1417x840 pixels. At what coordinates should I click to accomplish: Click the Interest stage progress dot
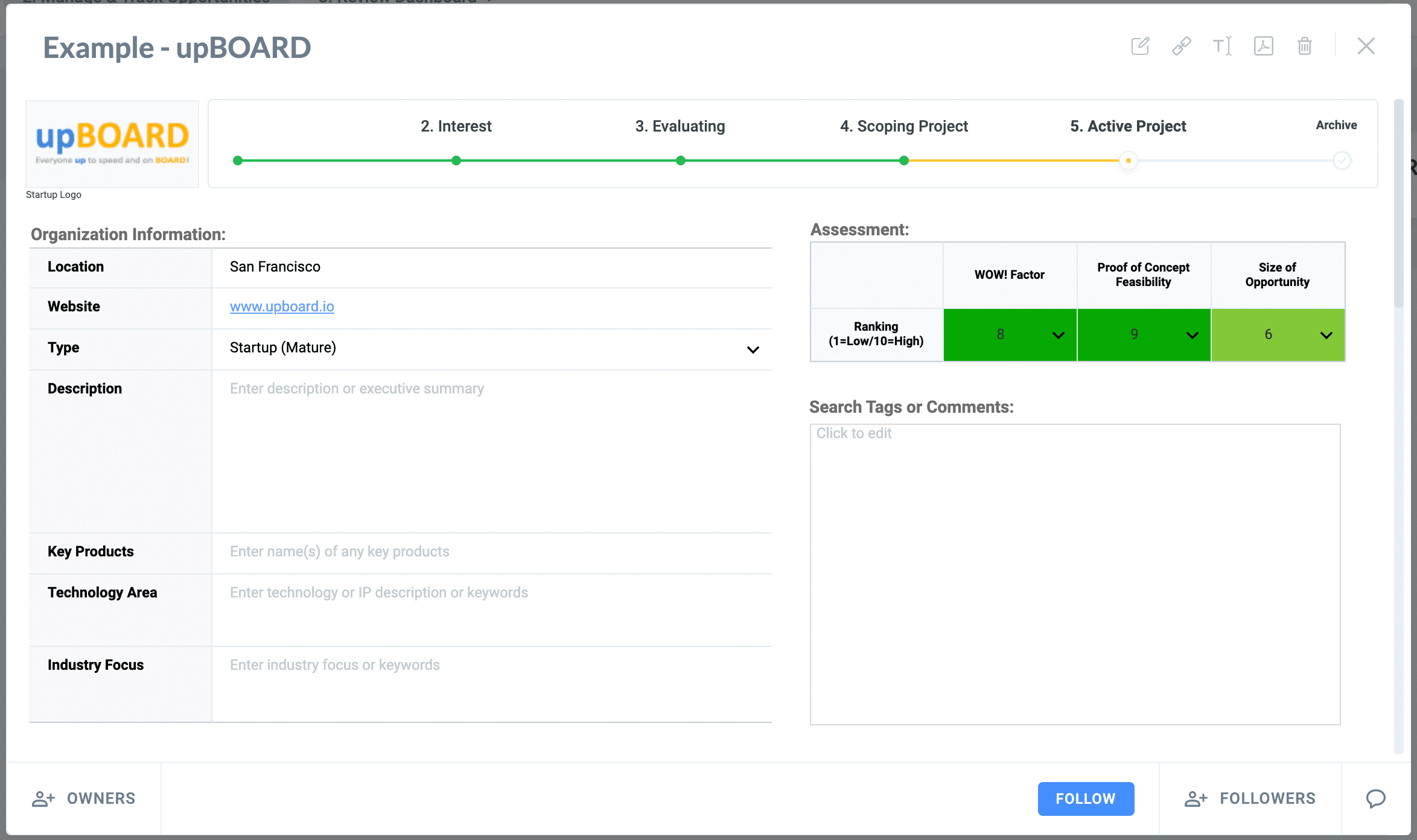pyautogui.click(x=456, y=161)
